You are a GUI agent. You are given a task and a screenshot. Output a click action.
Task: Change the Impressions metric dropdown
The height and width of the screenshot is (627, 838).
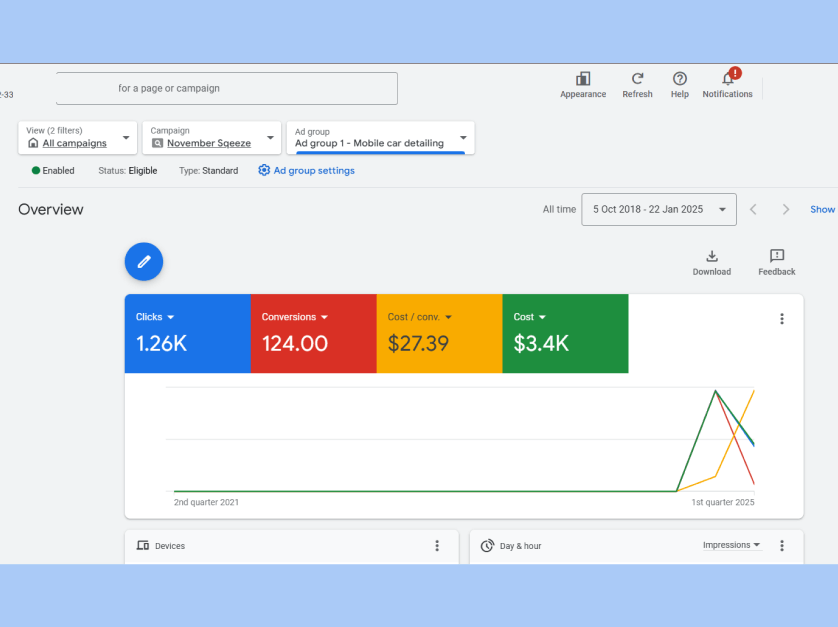coord(731,545)
